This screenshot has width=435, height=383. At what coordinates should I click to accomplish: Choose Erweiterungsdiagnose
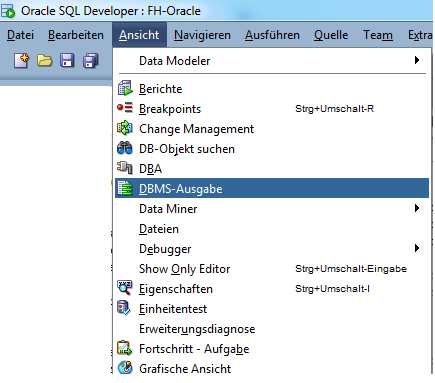(272, 329)
